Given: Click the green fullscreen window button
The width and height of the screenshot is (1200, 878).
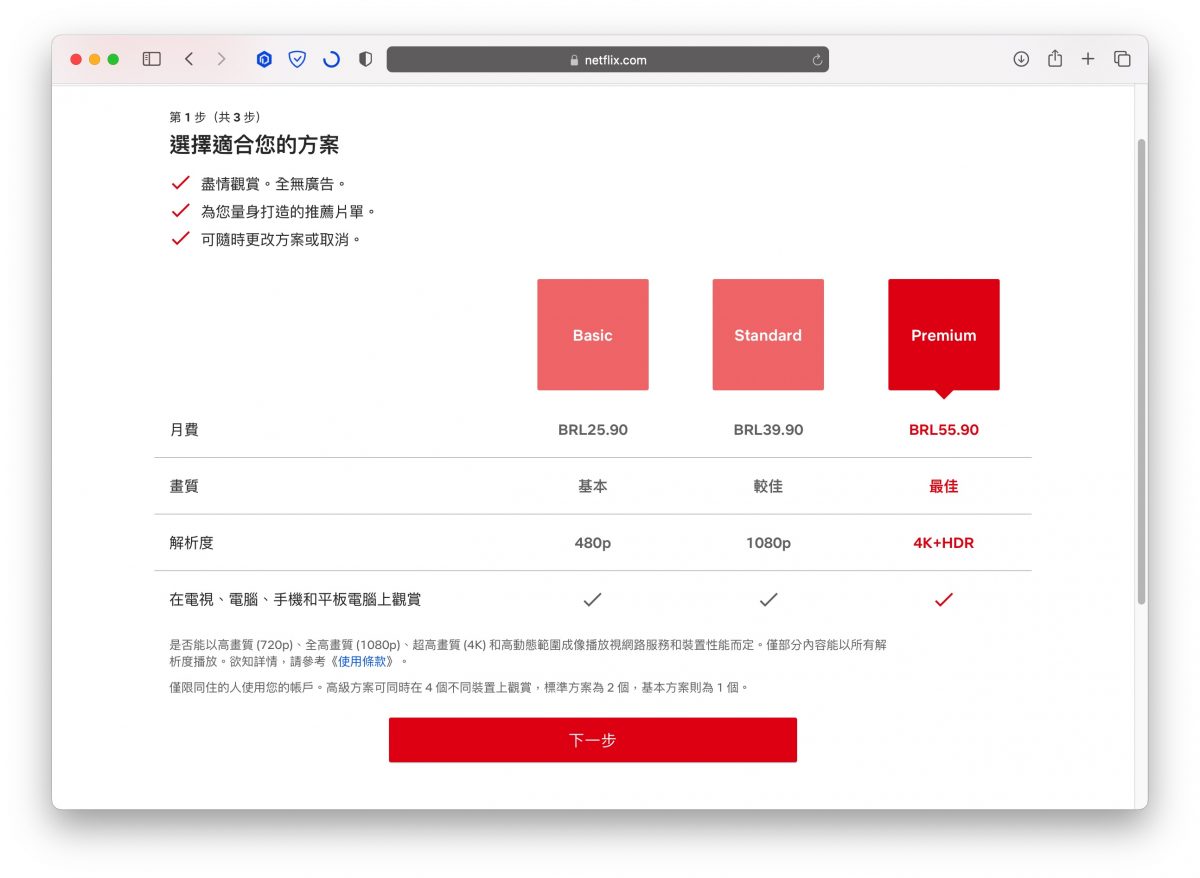Looking at the screenshot, I should (114, 60).
